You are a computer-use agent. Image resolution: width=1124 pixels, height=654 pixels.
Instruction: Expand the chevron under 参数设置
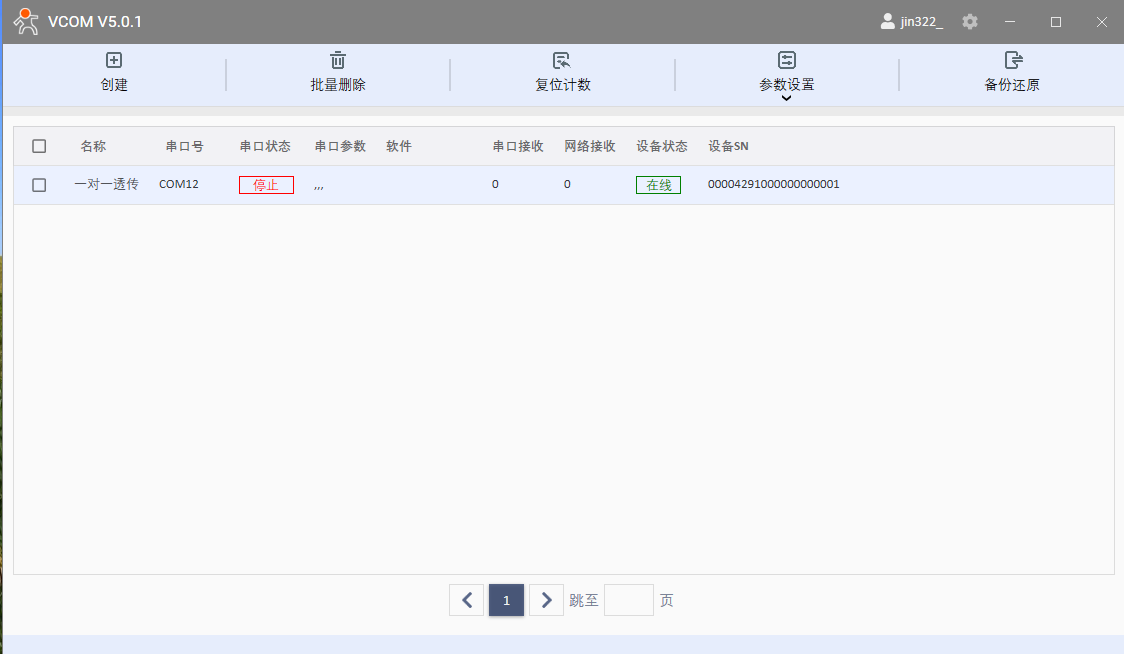[x=786, y=98]
